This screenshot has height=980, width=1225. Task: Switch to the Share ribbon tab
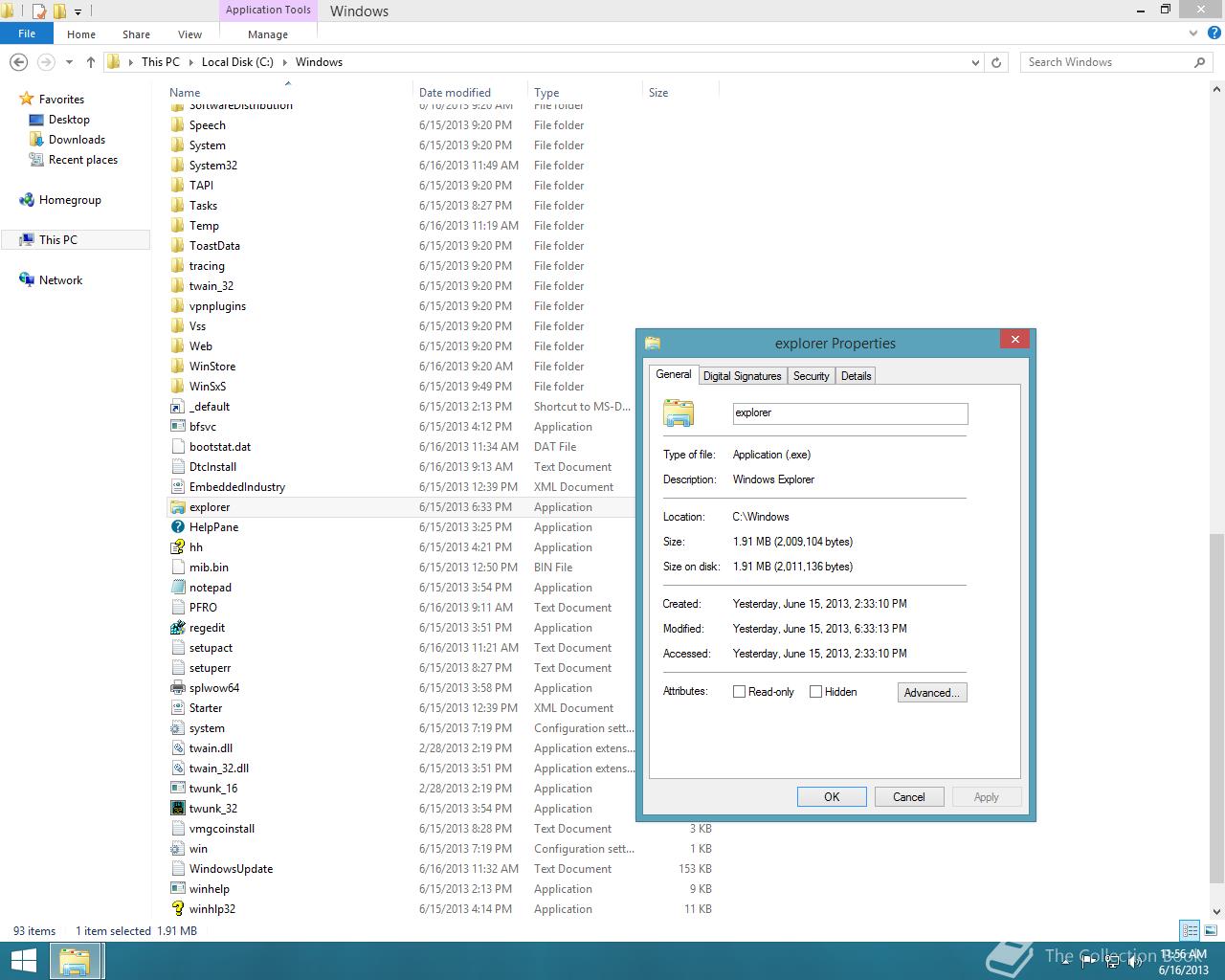136,33
